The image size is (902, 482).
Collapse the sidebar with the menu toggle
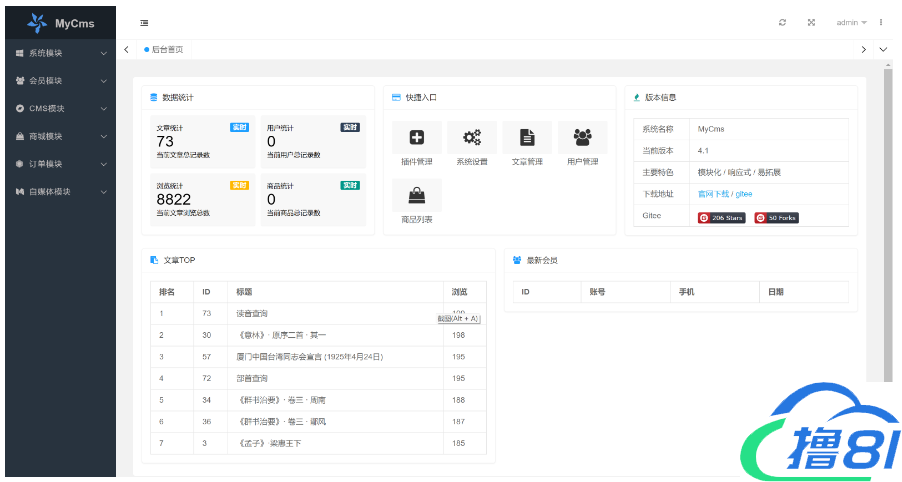(144, 22)
